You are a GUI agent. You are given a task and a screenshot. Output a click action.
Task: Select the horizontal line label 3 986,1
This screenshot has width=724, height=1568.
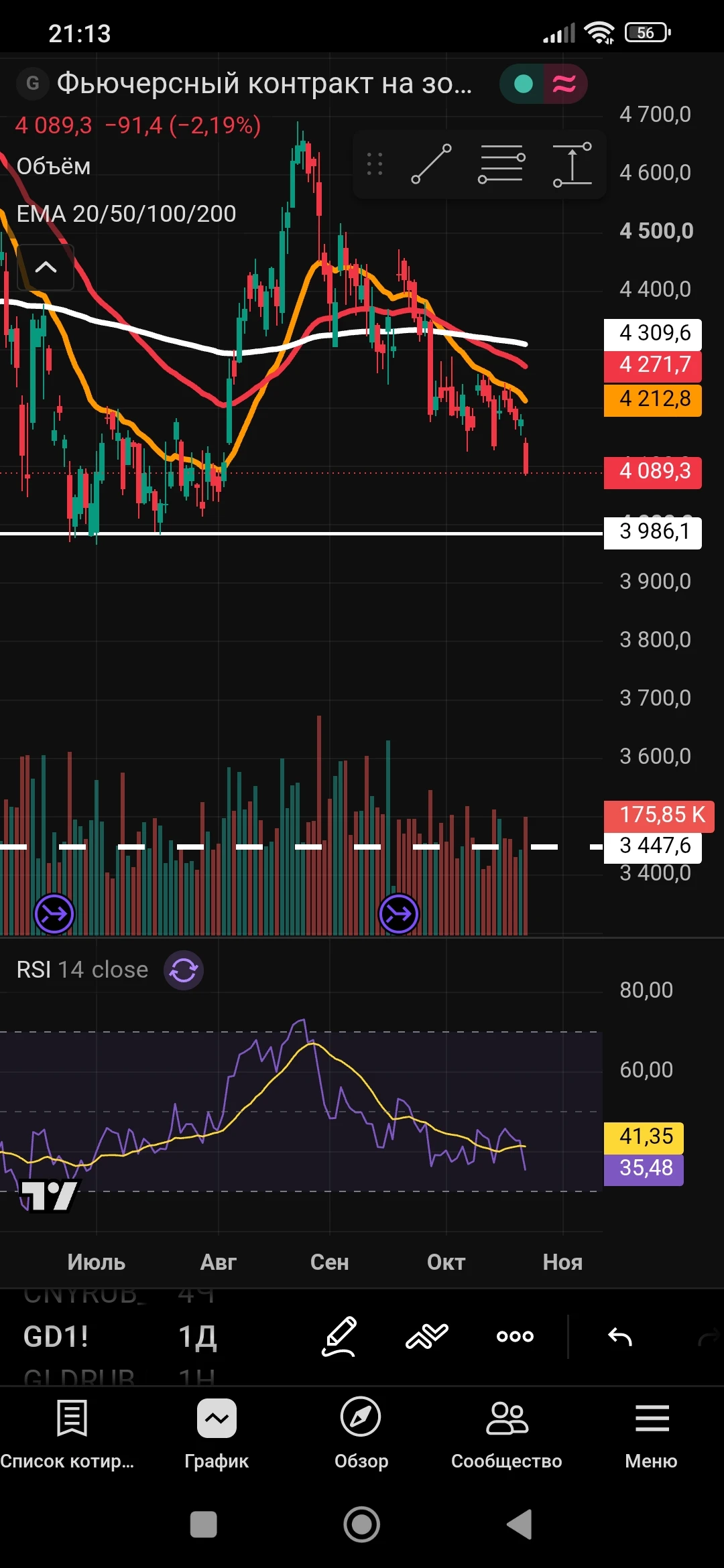coord(653,533)
